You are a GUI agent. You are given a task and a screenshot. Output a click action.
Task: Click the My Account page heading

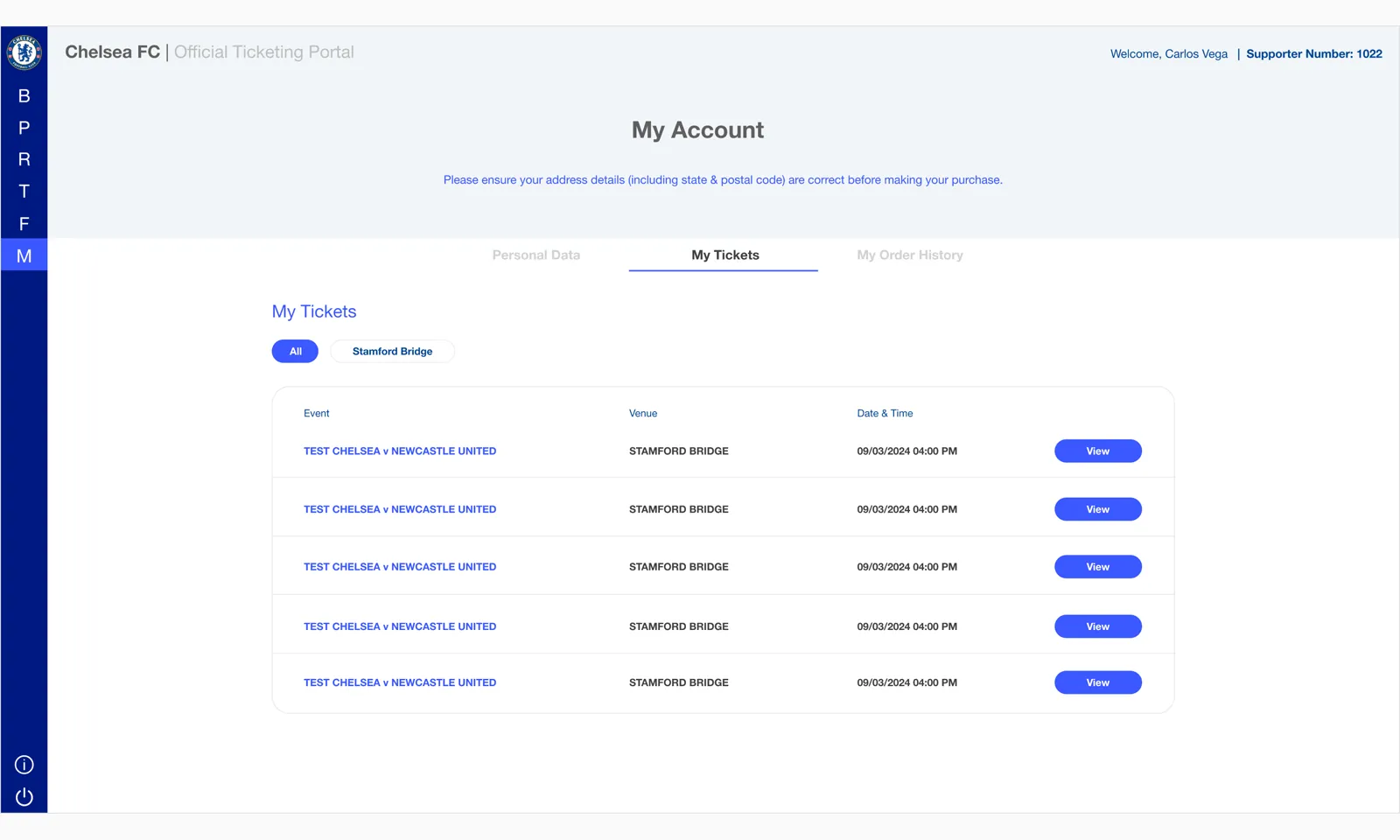click(x=698, y=130)
